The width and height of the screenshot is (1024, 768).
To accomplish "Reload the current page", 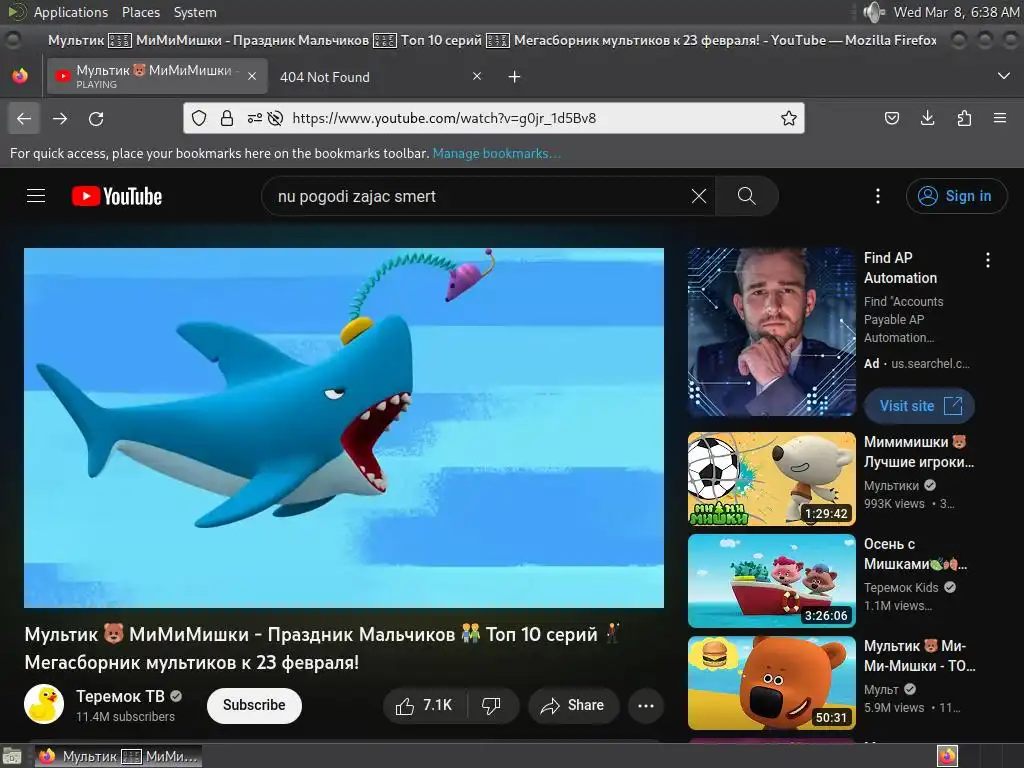I will tap(96, 118).
